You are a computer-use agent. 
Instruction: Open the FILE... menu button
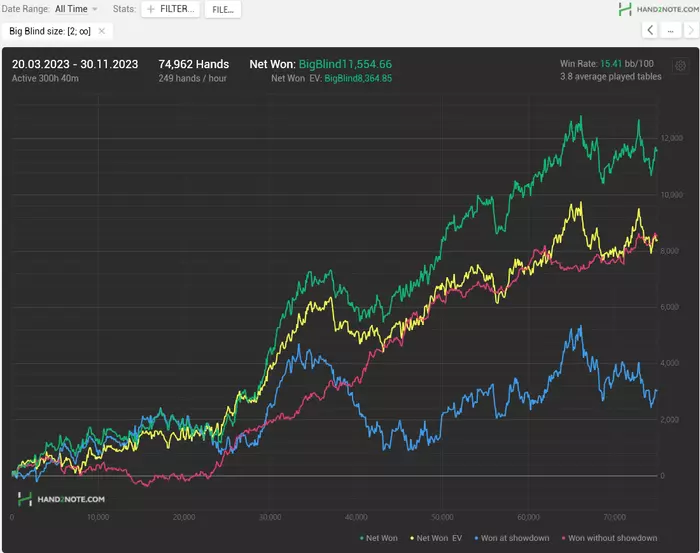click(223, 9)
